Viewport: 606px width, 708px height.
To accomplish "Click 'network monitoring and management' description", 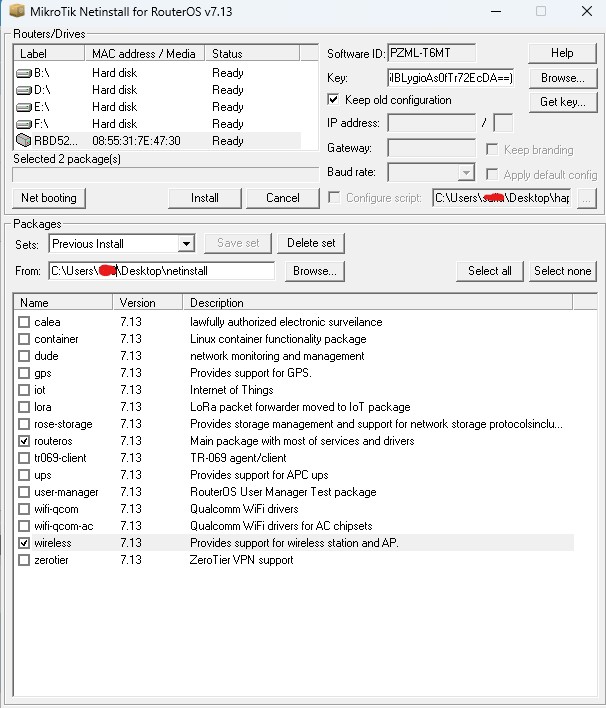I will pos(277,356).
